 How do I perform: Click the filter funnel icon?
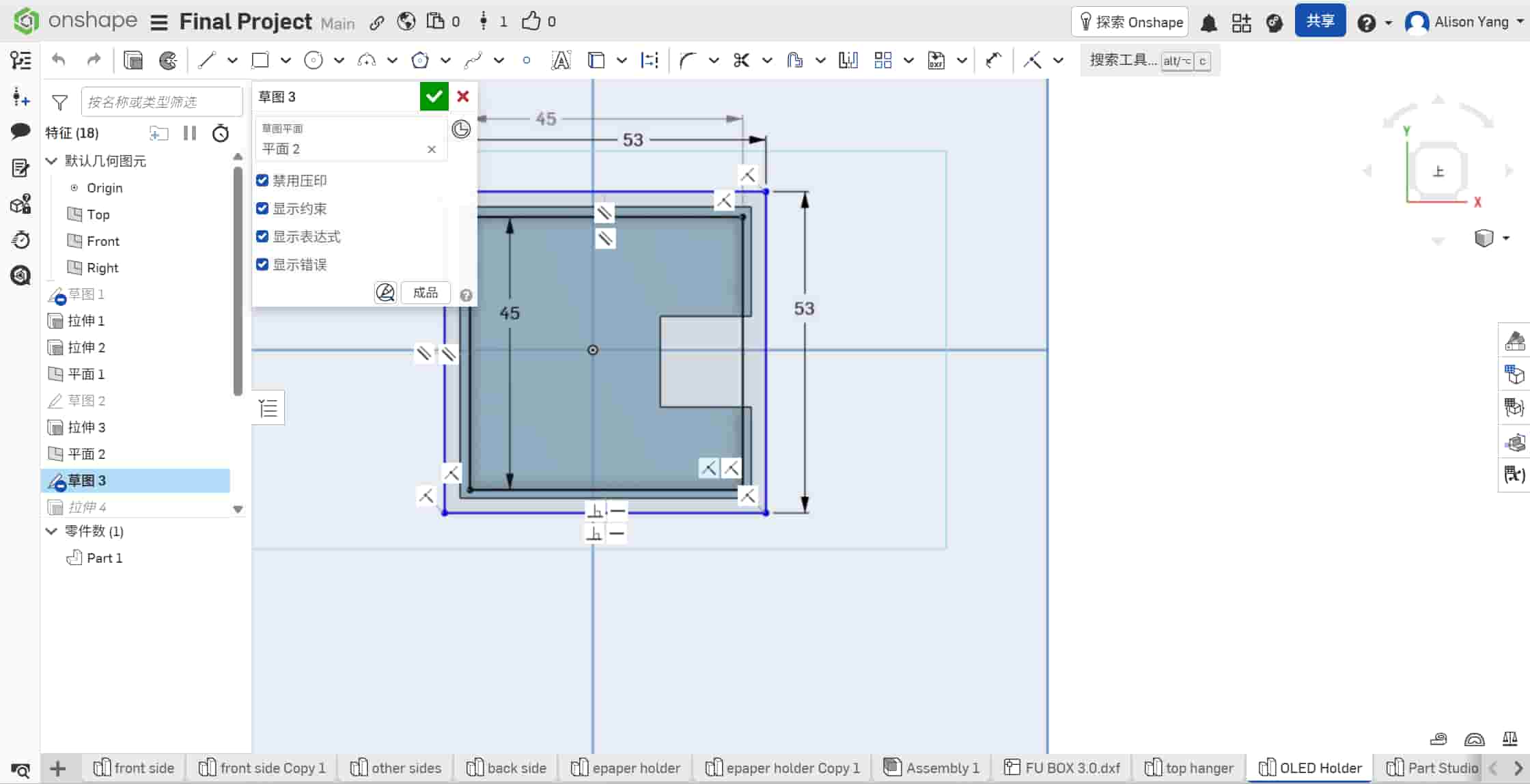click(x=60, y=102)
